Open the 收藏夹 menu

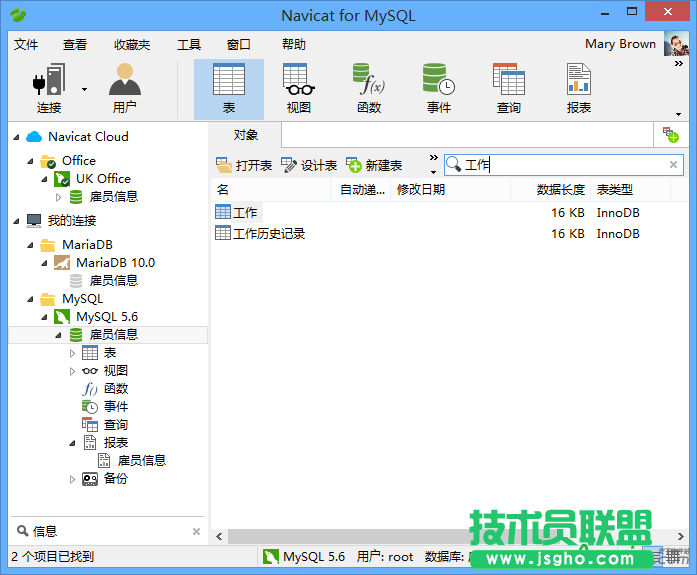[x=132, y=44]
